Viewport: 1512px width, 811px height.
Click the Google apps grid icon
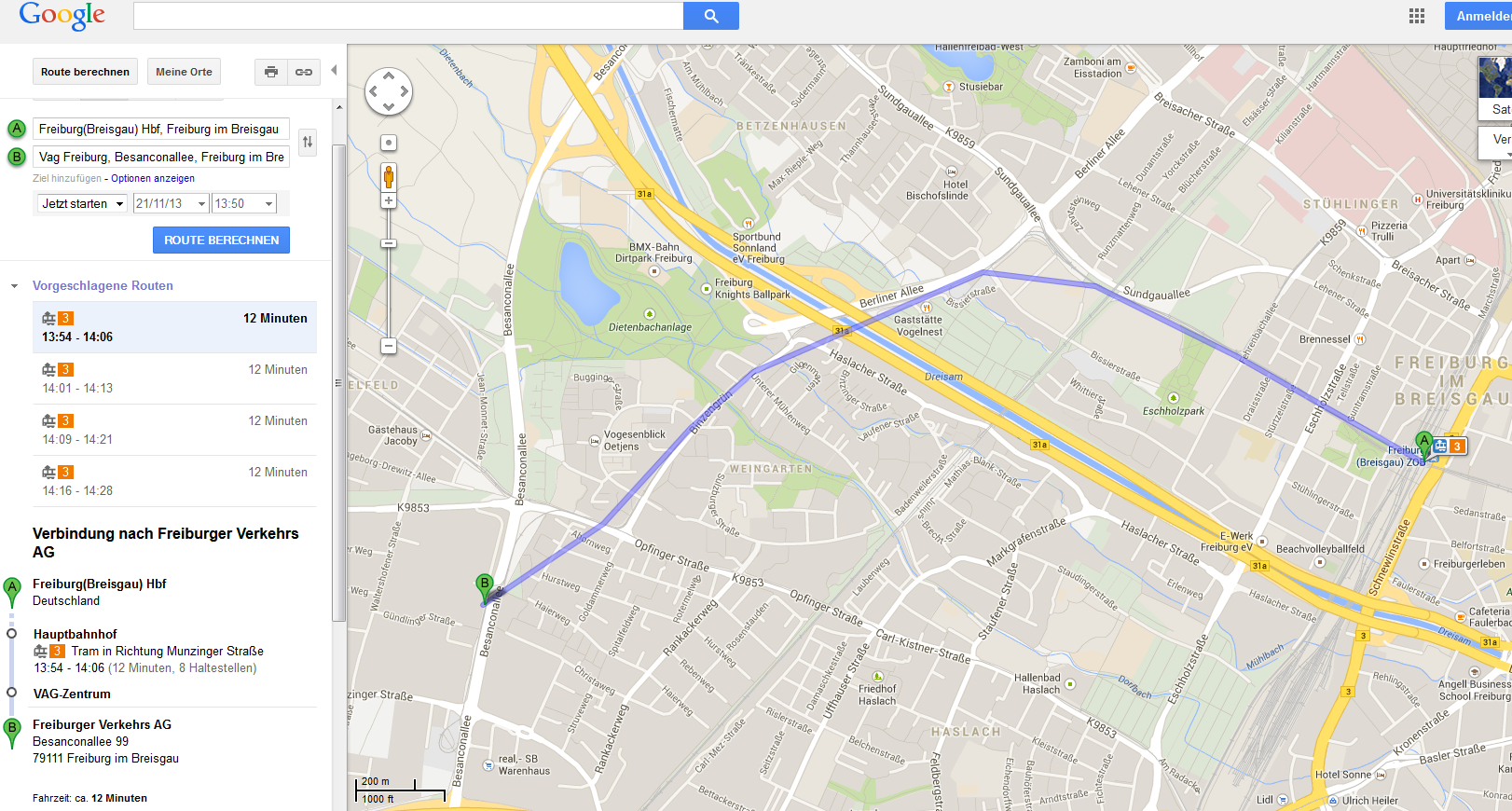[x=1417, y=16]
